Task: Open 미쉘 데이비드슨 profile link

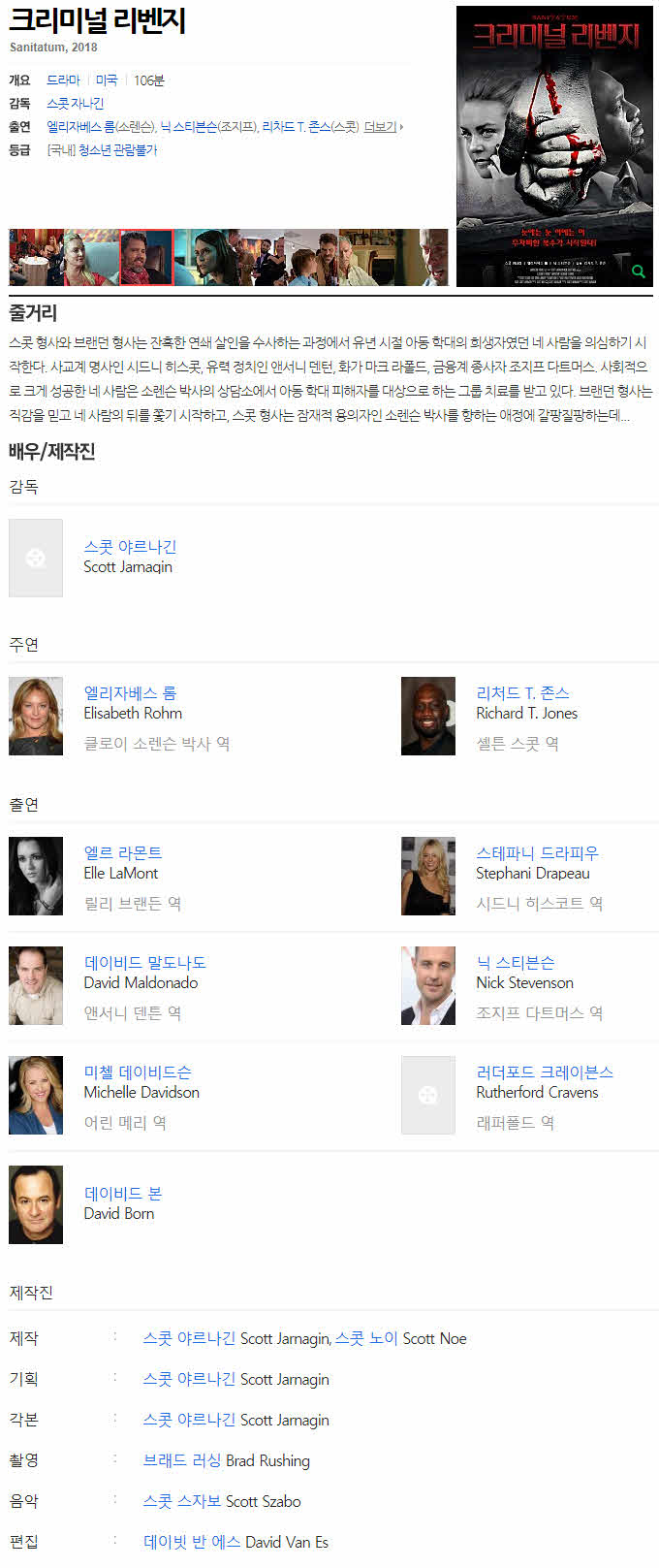Action: coord(138,1072)
